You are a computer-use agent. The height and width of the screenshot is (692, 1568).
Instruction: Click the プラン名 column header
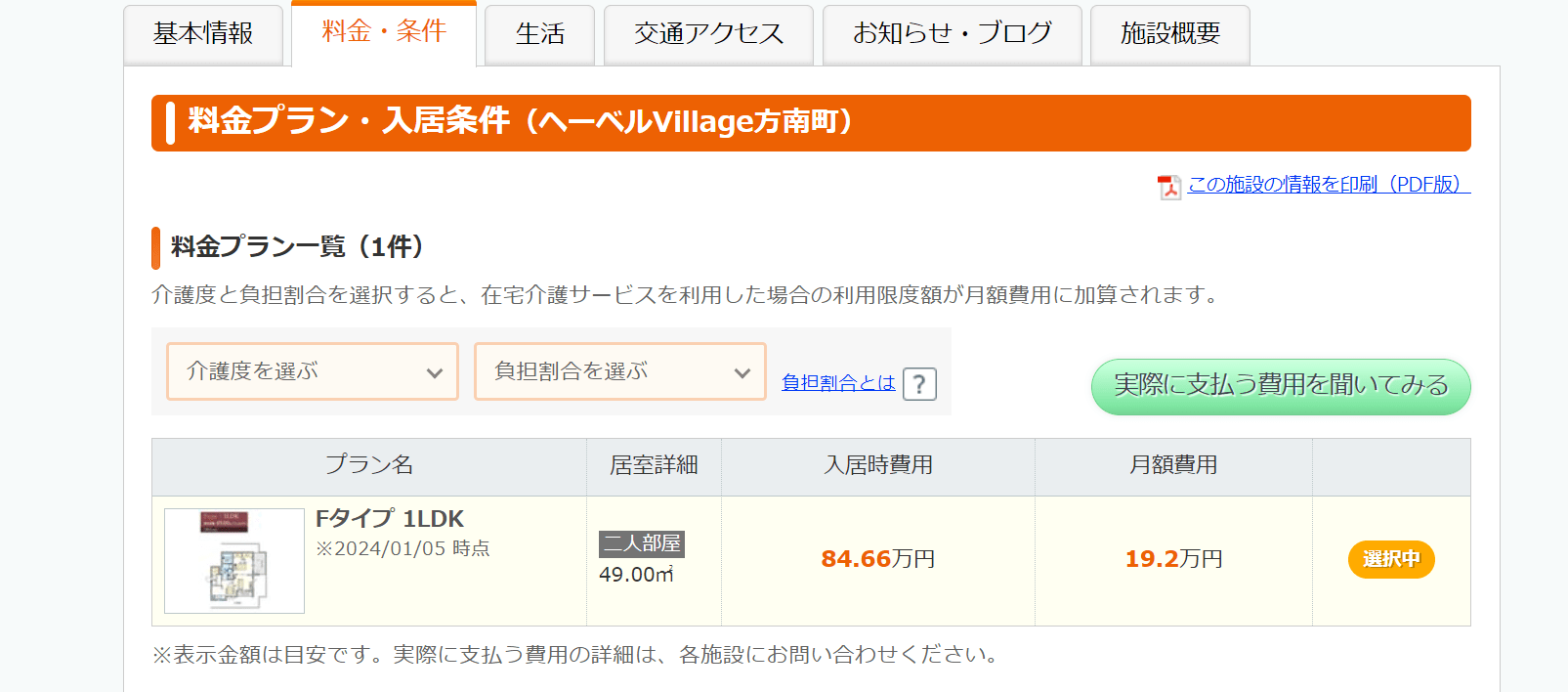click(369, 465)
